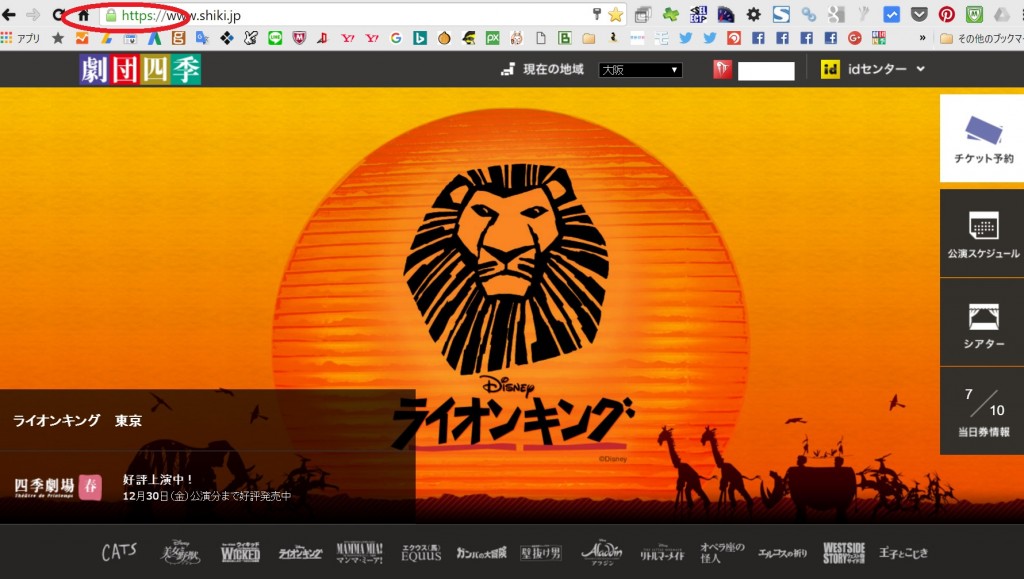This screenshot has height=579, width=1024.
Task: Click the browser forward arrow
Action: point(33,14)
